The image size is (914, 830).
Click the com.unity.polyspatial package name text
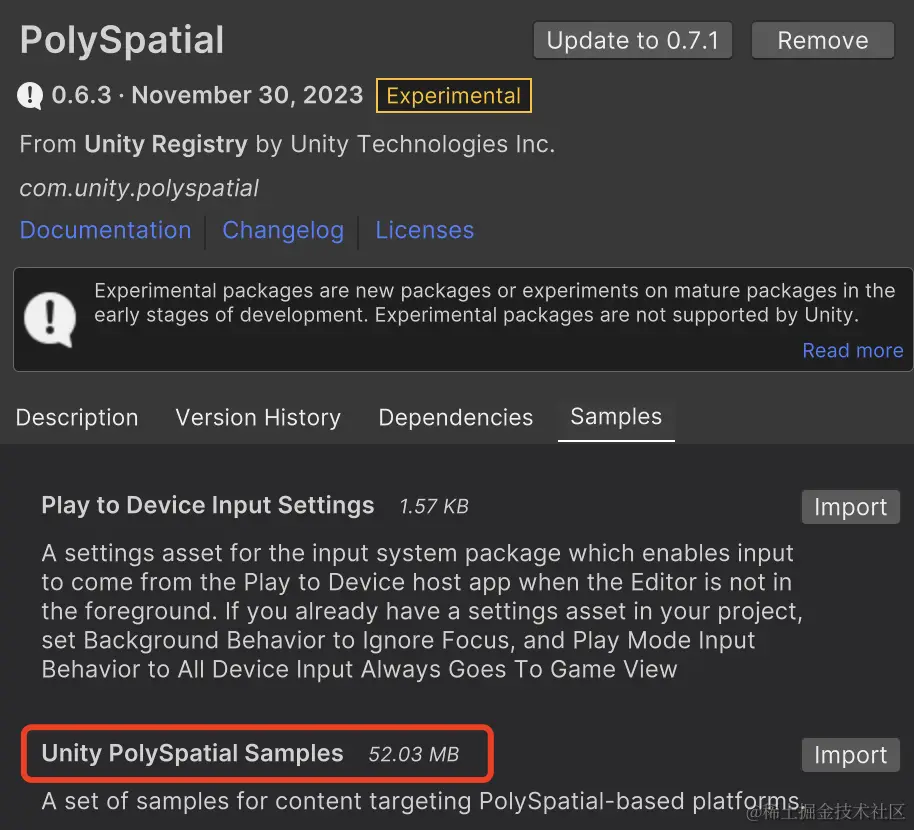pos(139,188)
